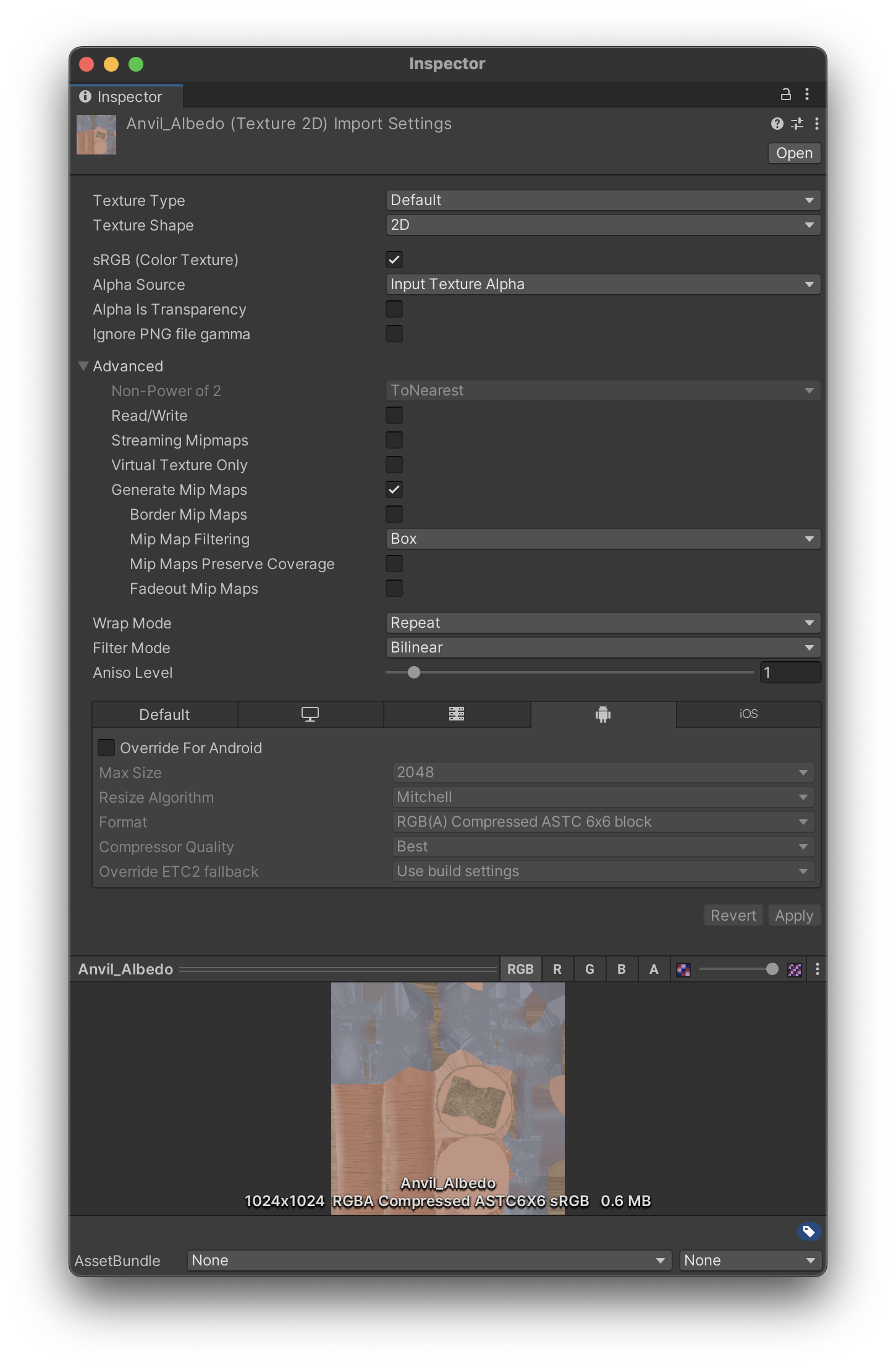Open the Texture Type dropdown
Screen dimensions: 896x1368
(602, 200)
